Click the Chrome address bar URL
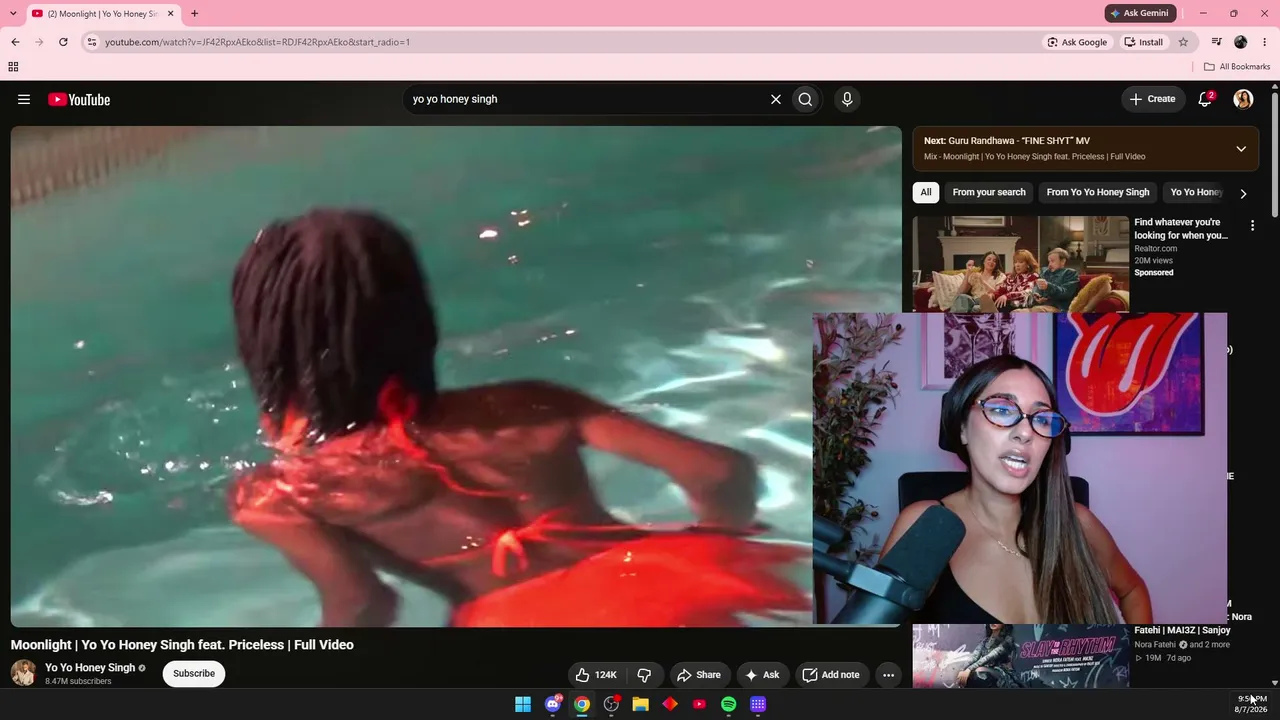 (x=258, y=42)
